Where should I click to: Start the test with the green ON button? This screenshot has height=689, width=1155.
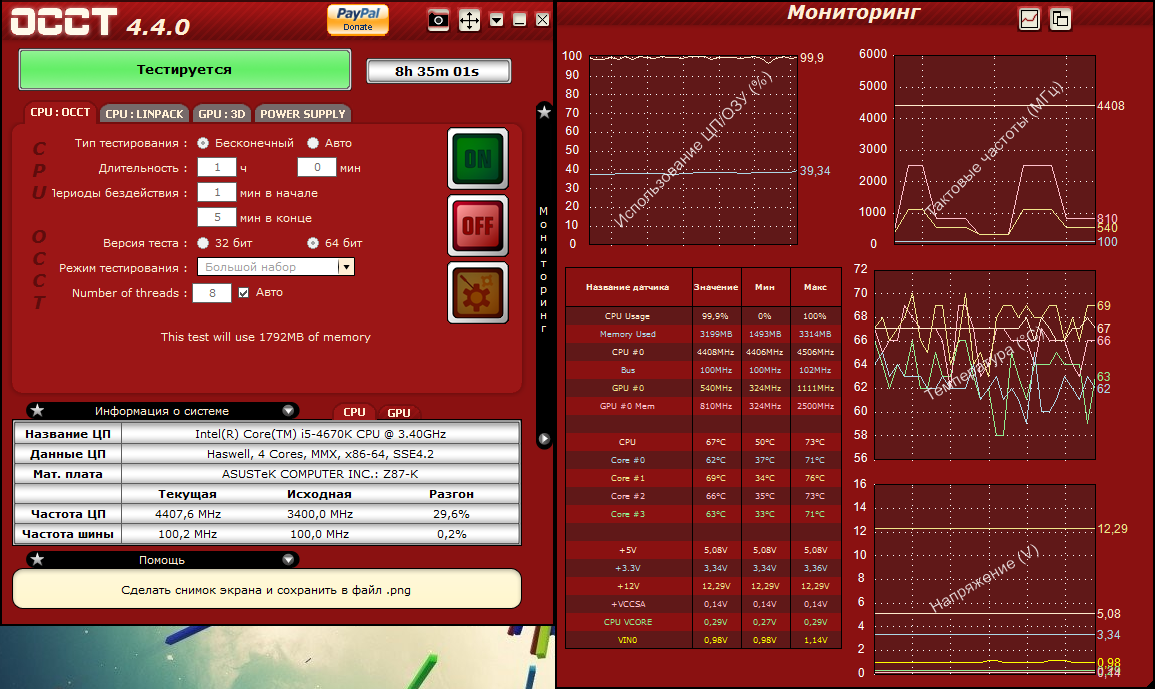click(478, 158)
